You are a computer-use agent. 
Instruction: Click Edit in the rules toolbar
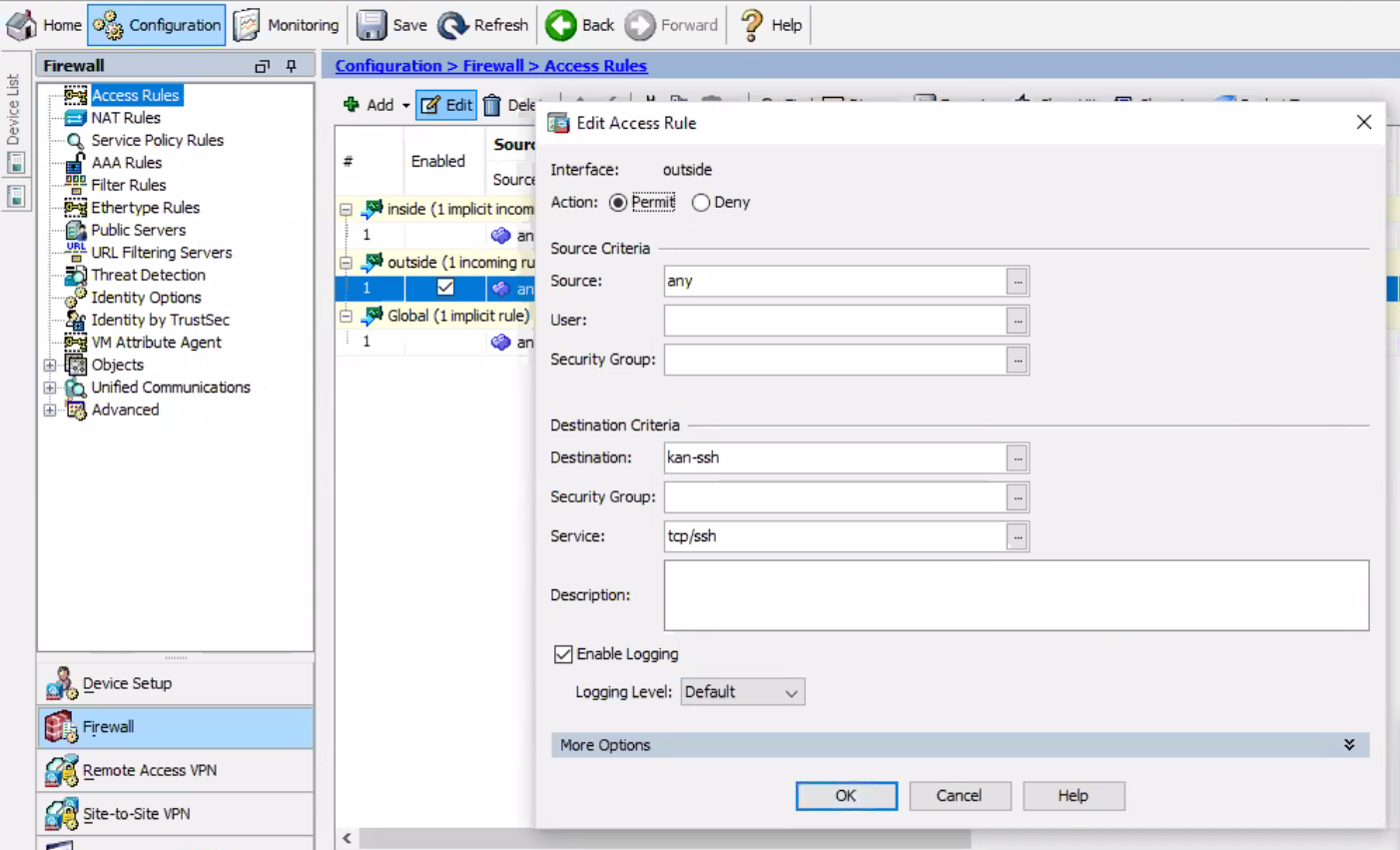[446, 105]
